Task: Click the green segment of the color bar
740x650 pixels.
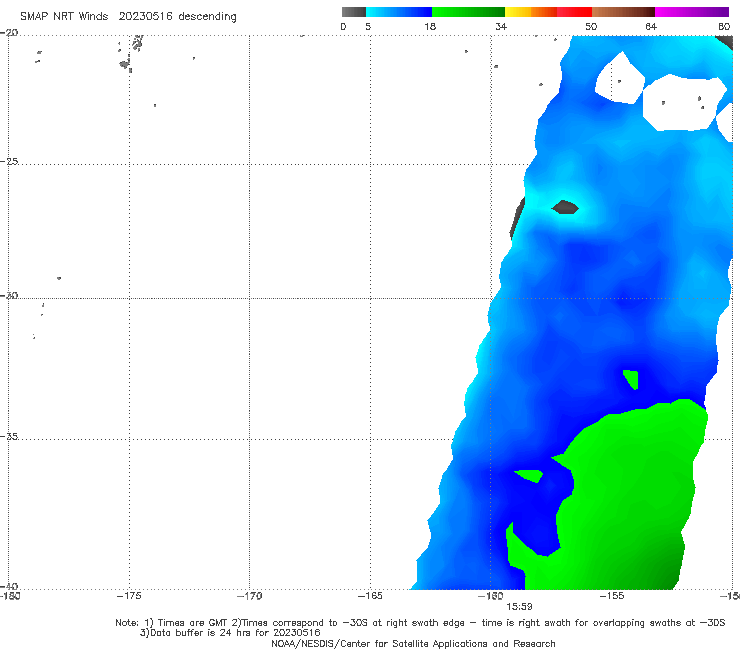Action: coord(468,12)
